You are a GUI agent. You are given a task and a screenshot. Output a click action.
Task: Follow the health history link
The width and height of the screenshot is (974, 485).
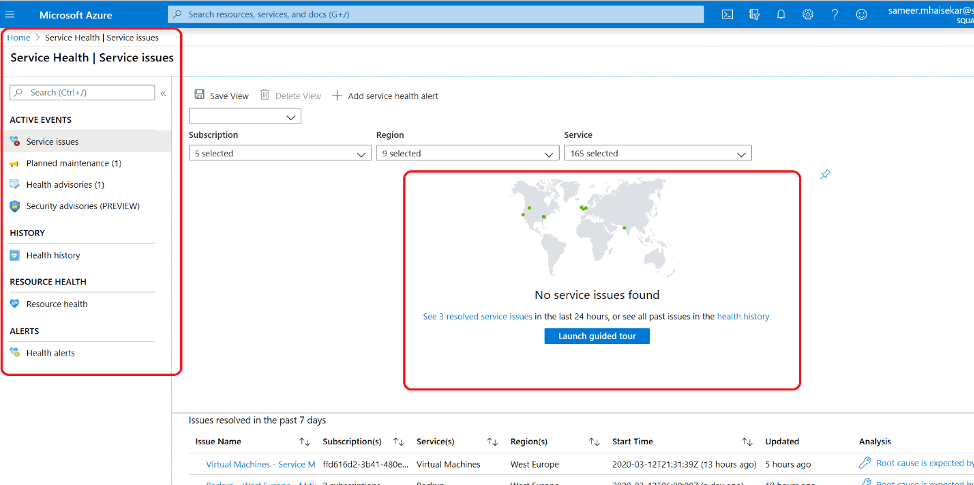744,317
